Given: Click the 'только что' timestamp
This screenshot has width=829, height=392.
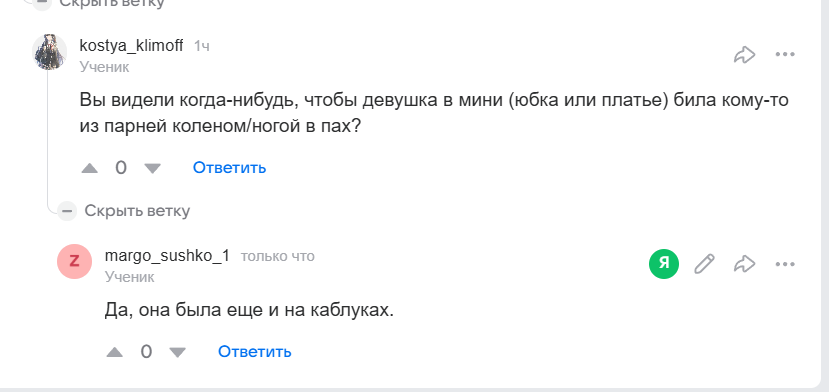Looking at the screenshot, I should tap(278, 257).
